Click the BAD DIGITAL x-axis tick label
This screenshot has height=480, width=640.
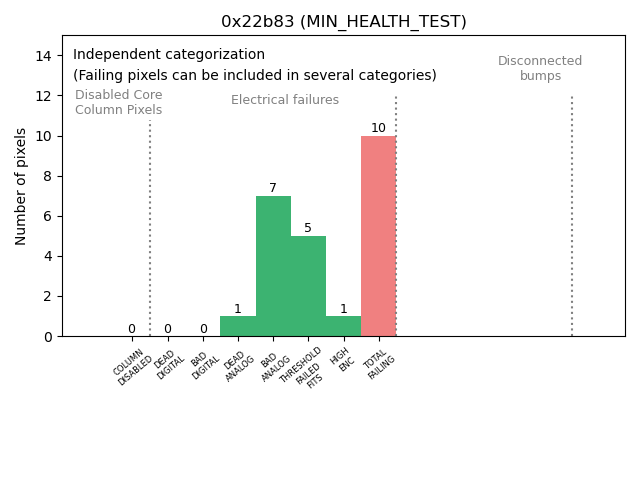point(204,364)
